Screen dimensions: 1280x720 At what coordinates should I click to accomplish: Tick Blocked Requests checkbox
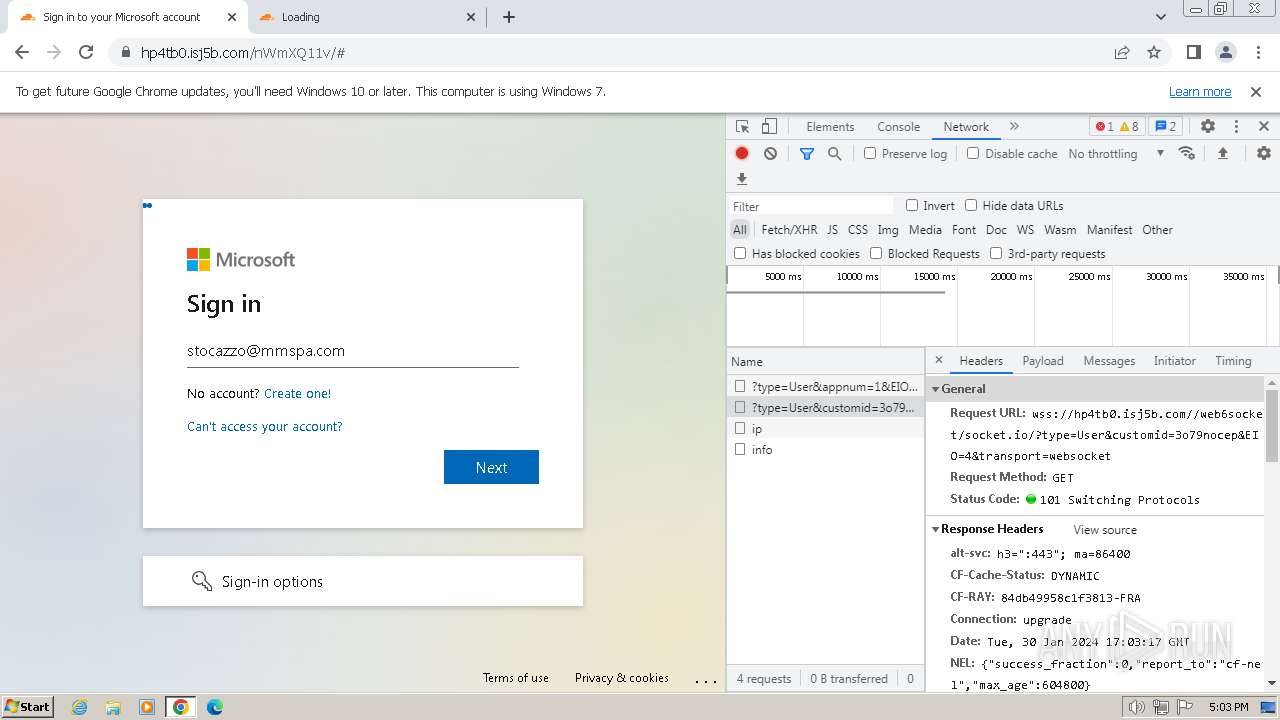point(876,253)
